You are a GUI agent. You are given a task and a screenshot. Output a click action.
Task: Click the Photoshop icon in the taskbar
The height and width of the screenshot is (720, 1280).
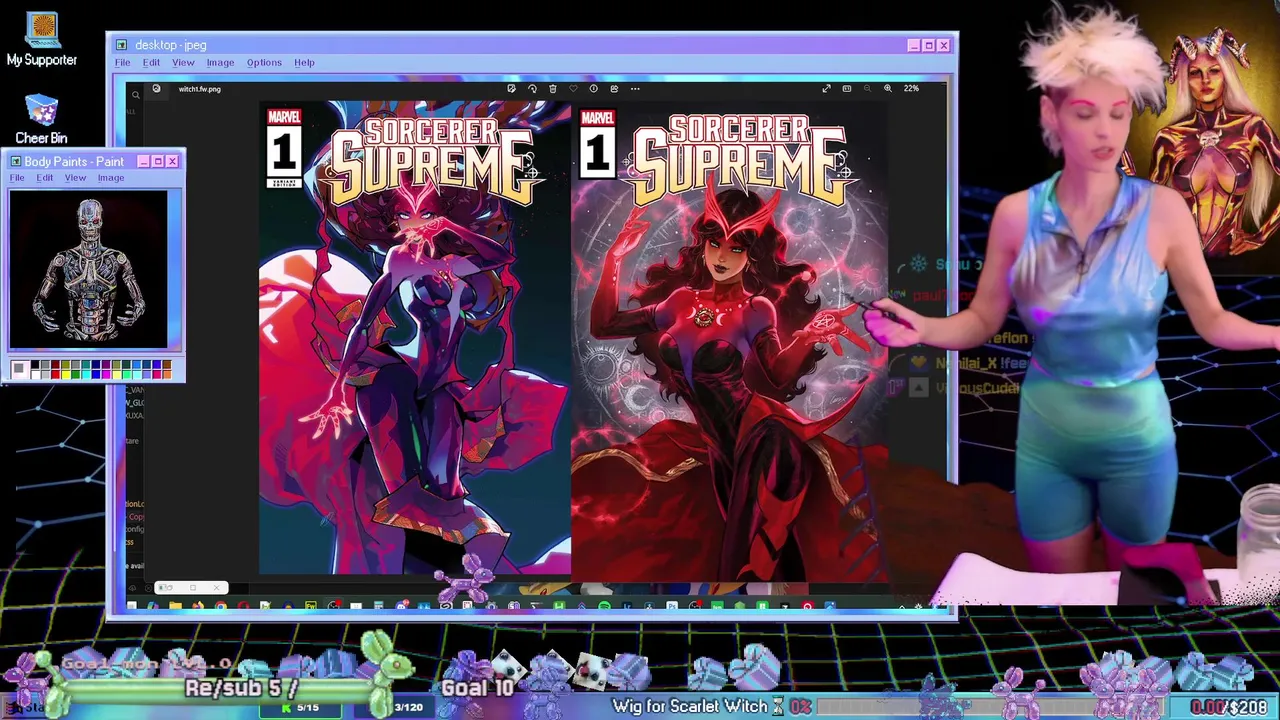pyautogui.click(x=672, y=606)
